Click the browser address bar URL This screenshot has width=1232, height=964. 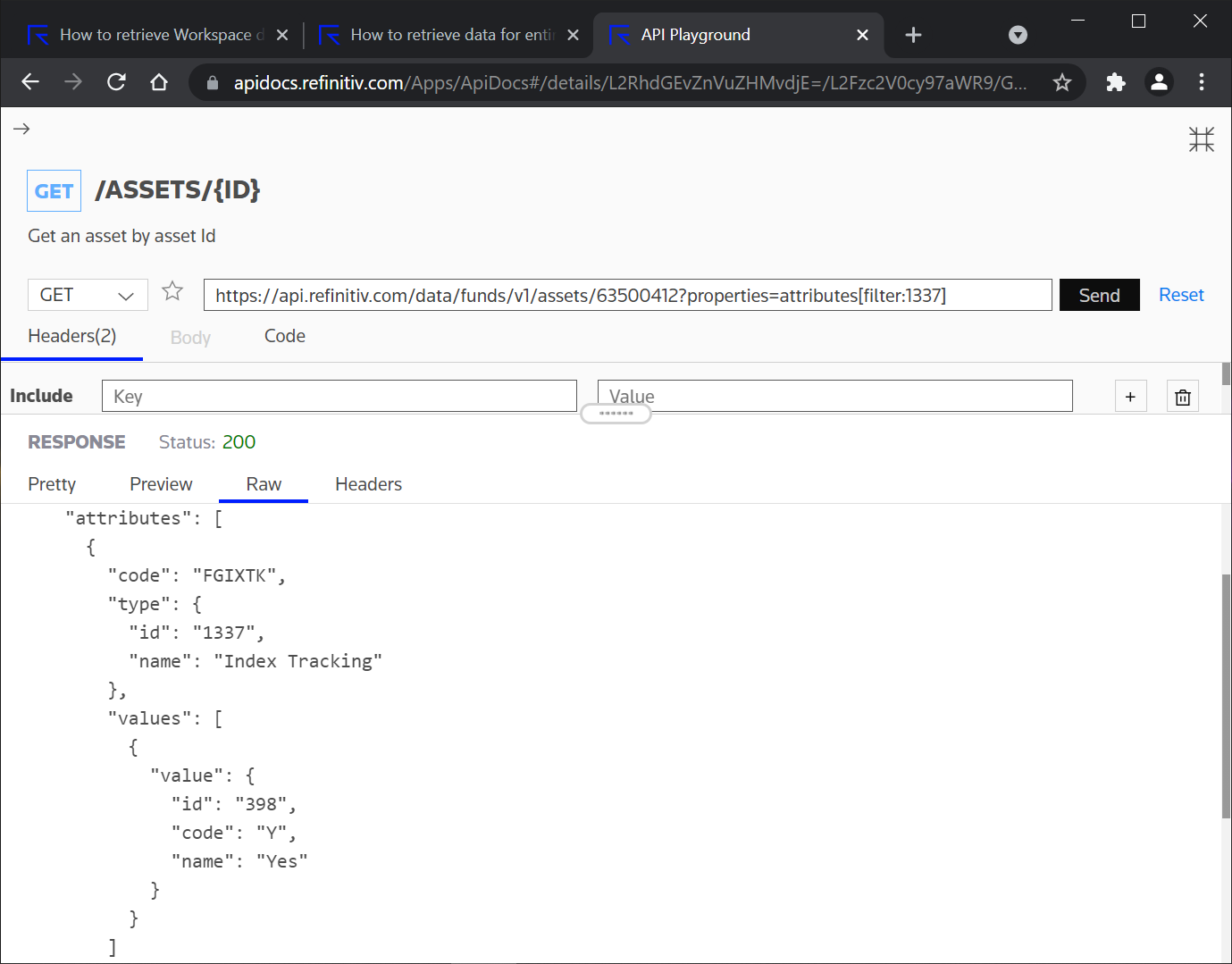tap(630, 83)
